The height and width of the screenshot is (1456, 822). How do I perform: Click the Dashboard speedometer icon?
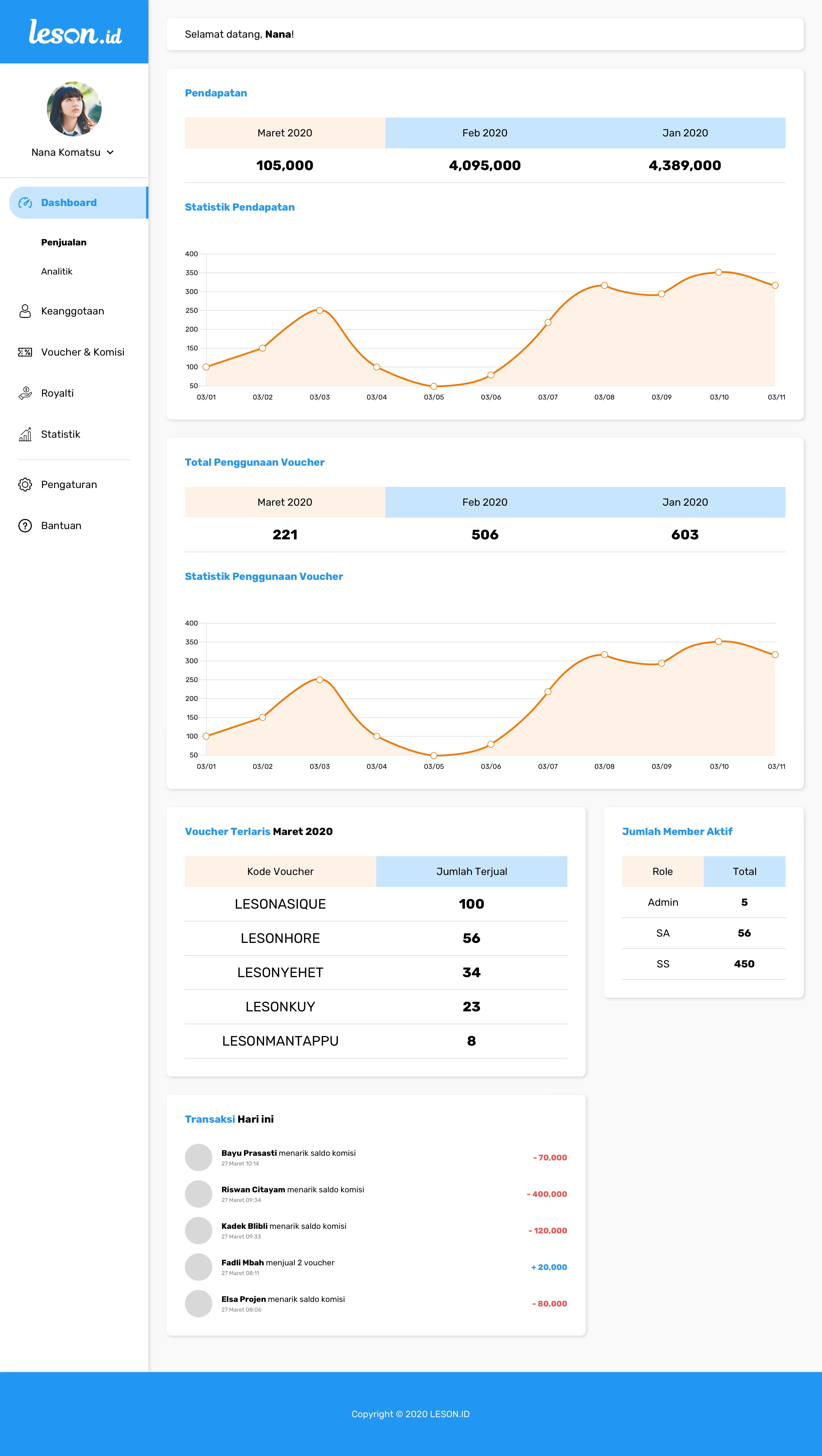pyautogui.click(x=25, y=203)
